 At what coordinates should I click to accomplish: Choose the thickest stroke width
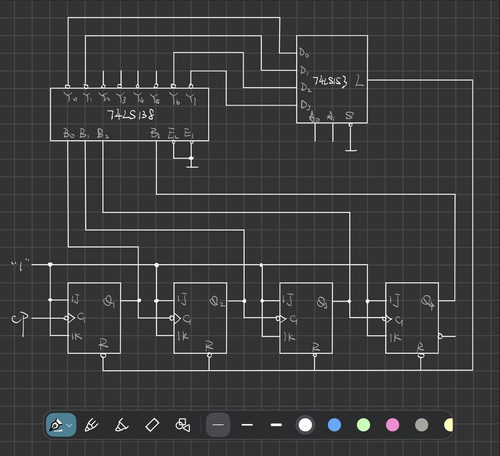coord(276,425)
